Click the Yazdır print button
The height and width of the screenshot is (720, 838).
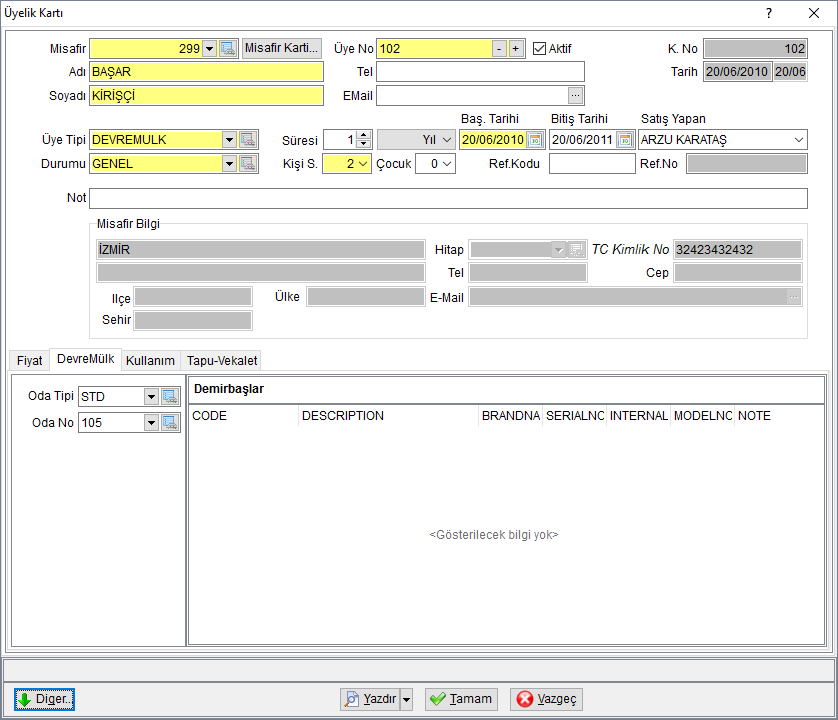point(371,699)
